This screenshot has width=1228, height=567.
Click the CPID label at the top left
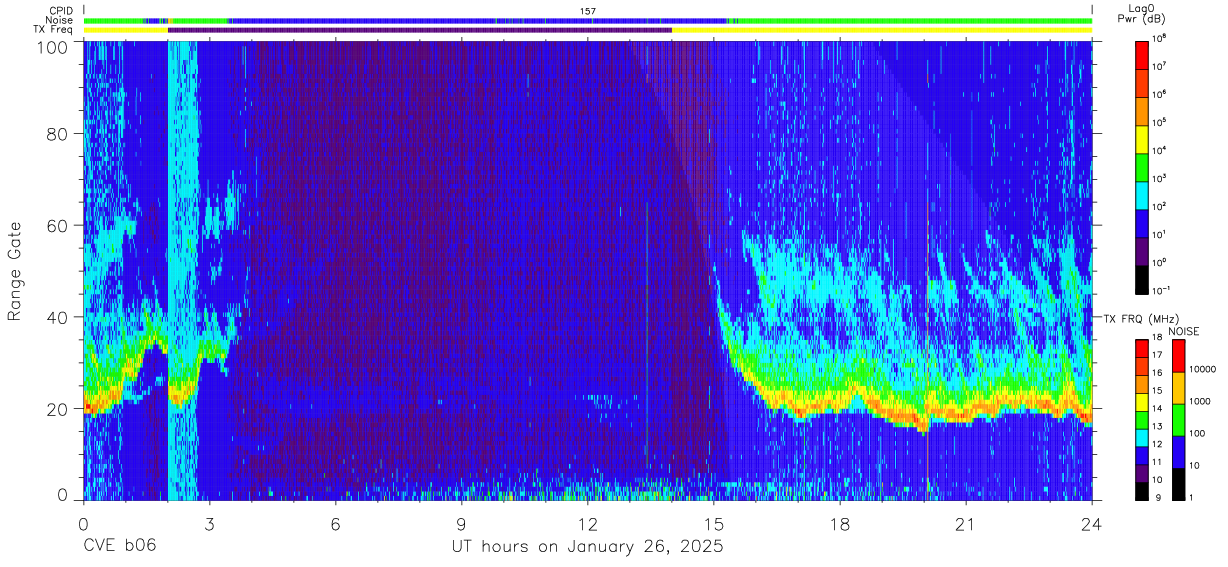[61, 11]
